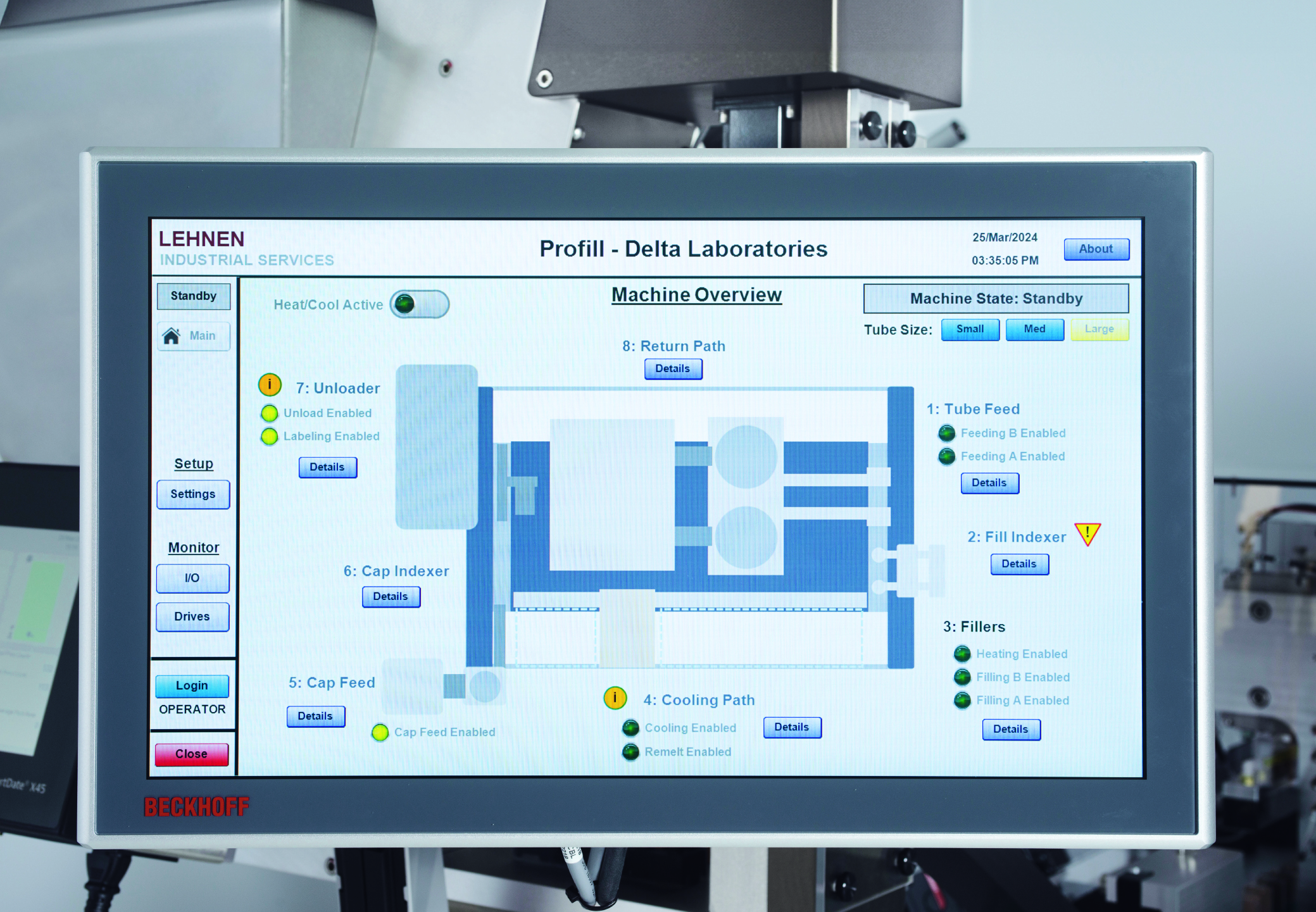The width and height of the screenshot is (1316, 912).
Task: Toggle the Heat/Cool Active switch
Action: click(420, 304)
